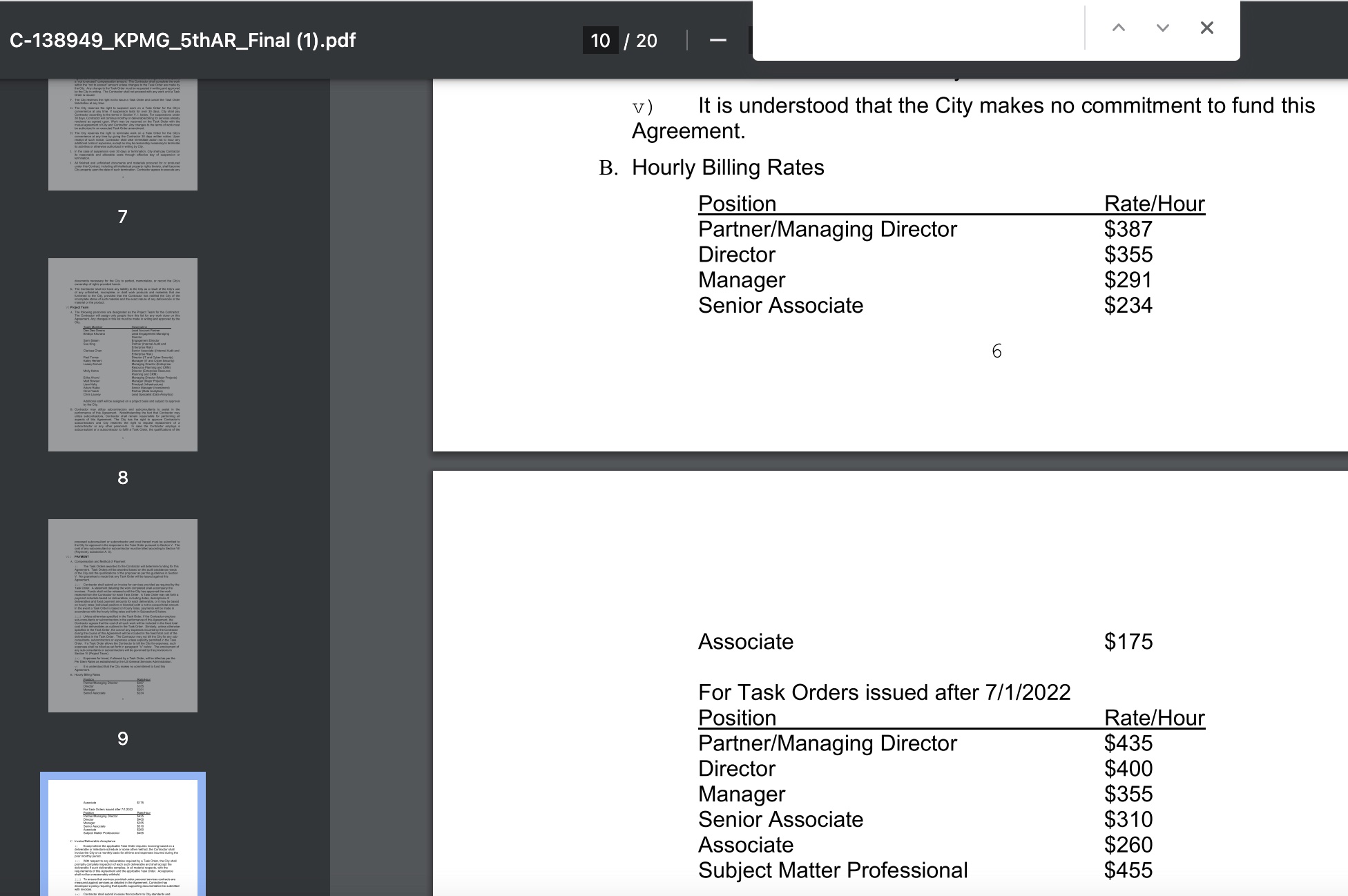Viewport: 1348px width, 896px height.
Task: Select the highlighted page 10 thumbnail
Action: pos(123,835)
